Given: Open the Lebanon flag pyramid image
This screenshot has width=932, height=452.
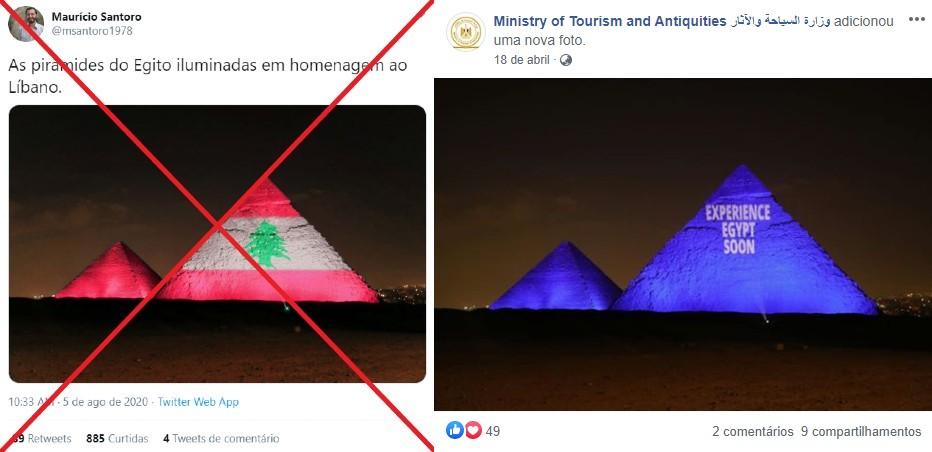Looking at the screenshot, I should [x=217, y=244].
